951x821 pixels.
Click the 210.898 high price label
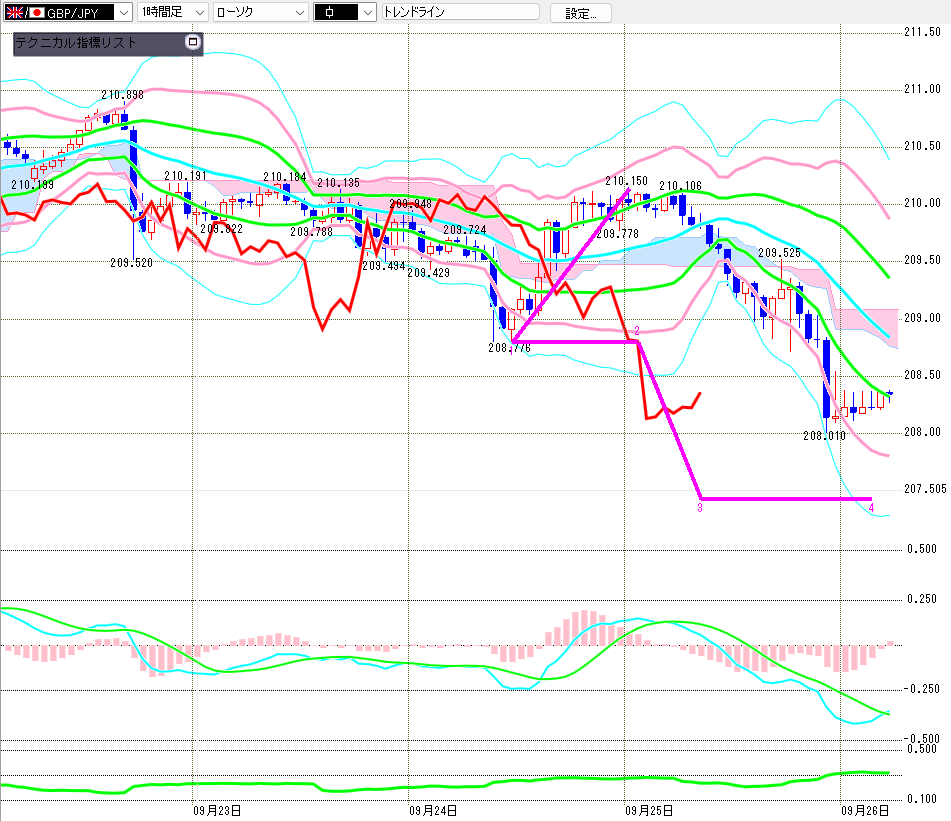123,95
